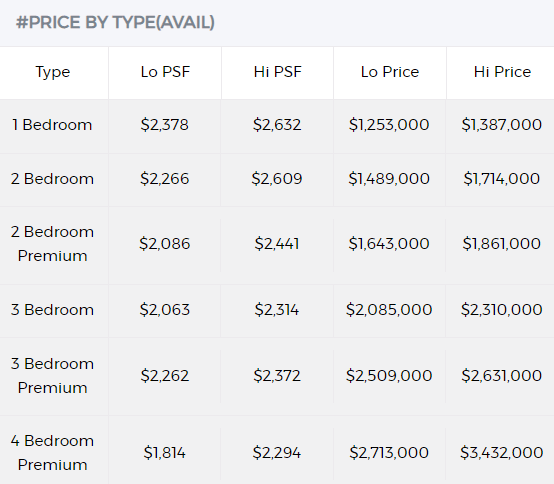Click the $1,643,000 Lo Price cell
554x484 pixels.
point(389,244)
